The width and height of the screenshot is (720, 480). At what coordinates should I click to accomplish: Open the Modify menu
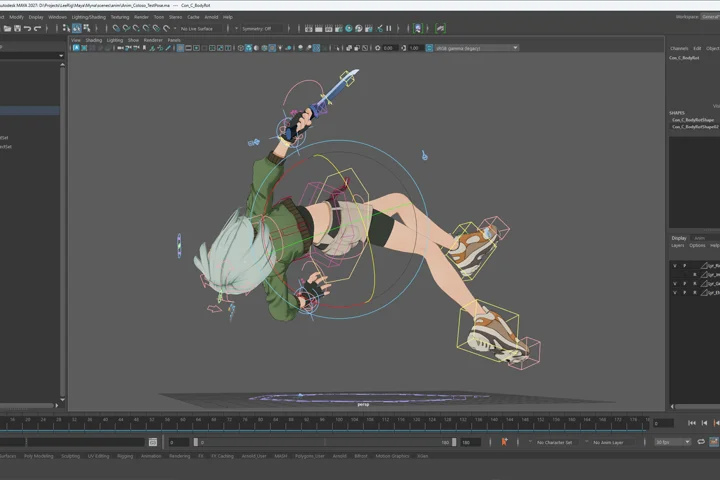pos(16,17)
